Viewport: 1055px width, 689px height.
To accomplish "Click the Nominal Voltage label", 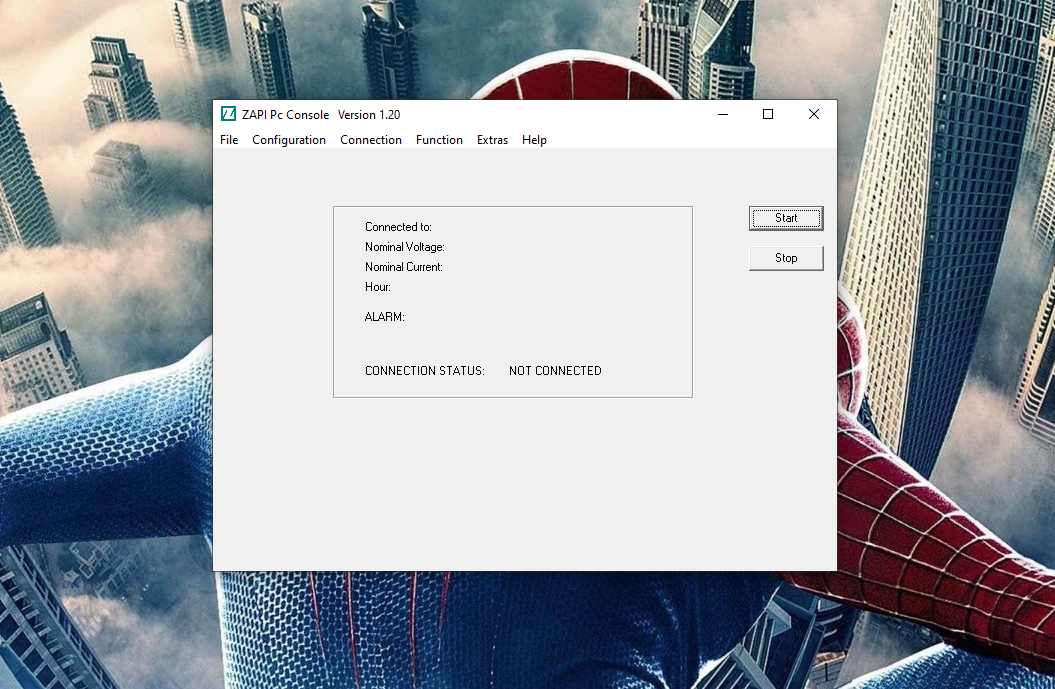I will 404,247.
